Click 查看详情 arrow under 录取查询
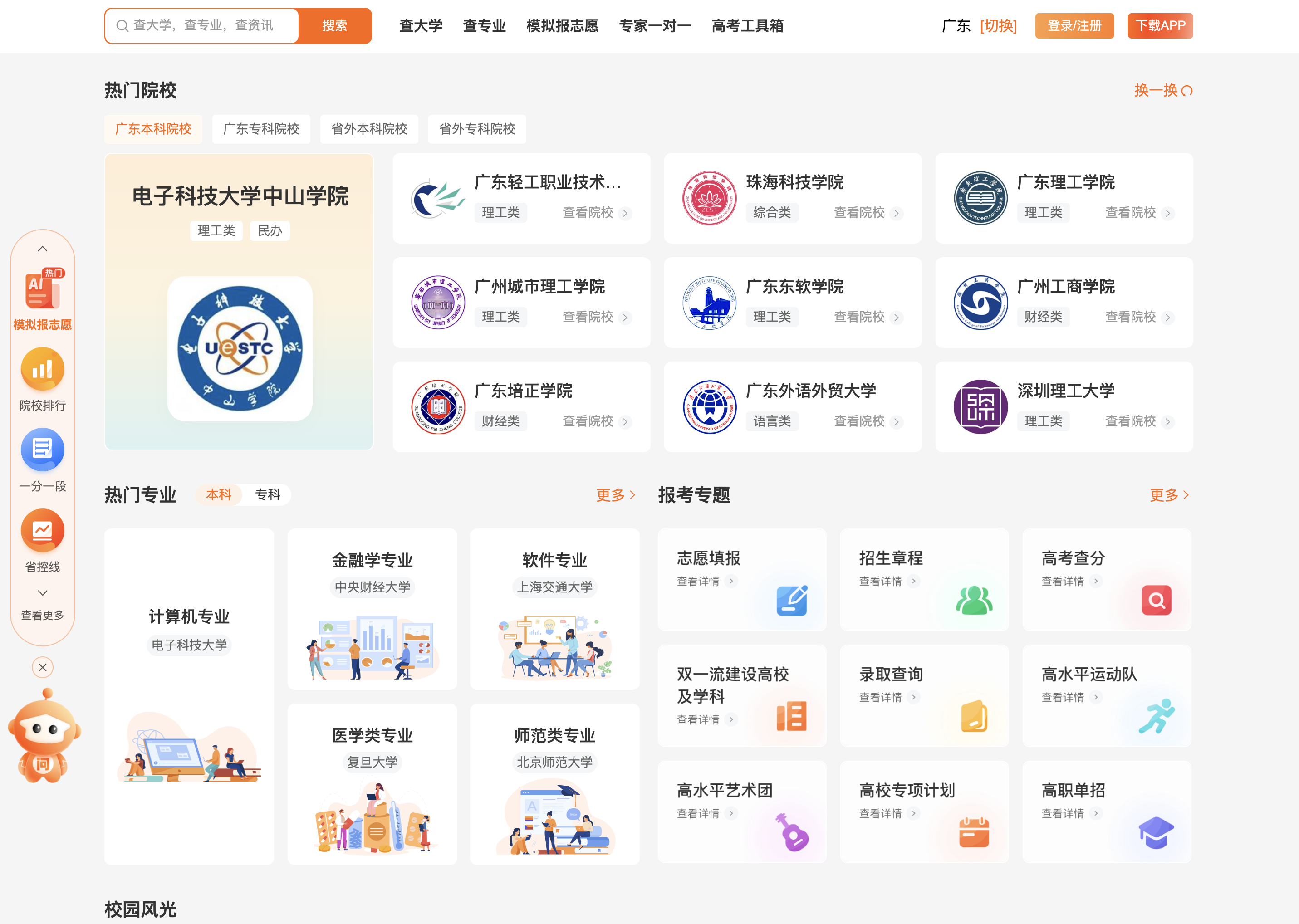 tap(913, 697)
